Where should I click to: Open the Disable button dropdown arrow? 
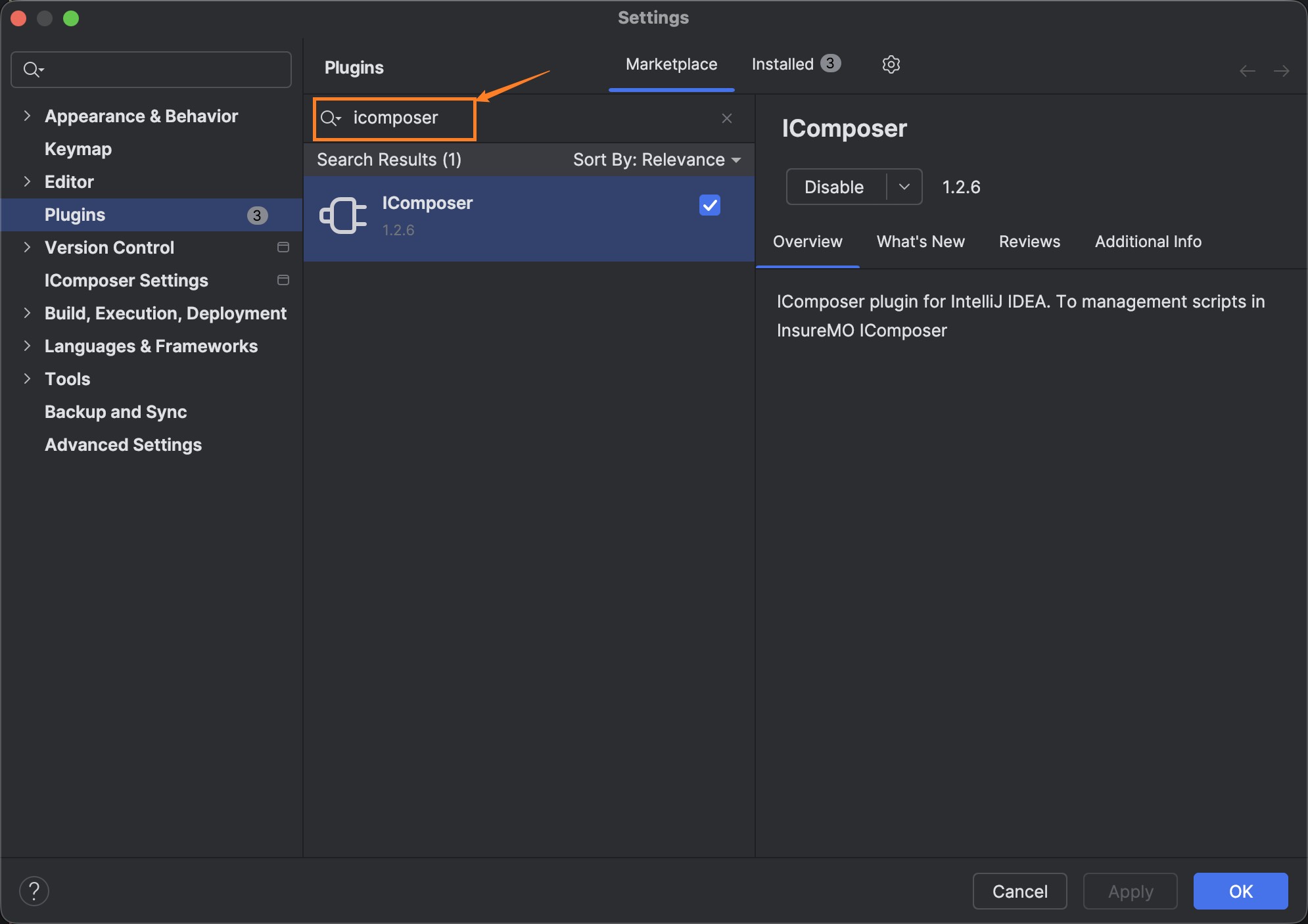(x=904, y=187)
